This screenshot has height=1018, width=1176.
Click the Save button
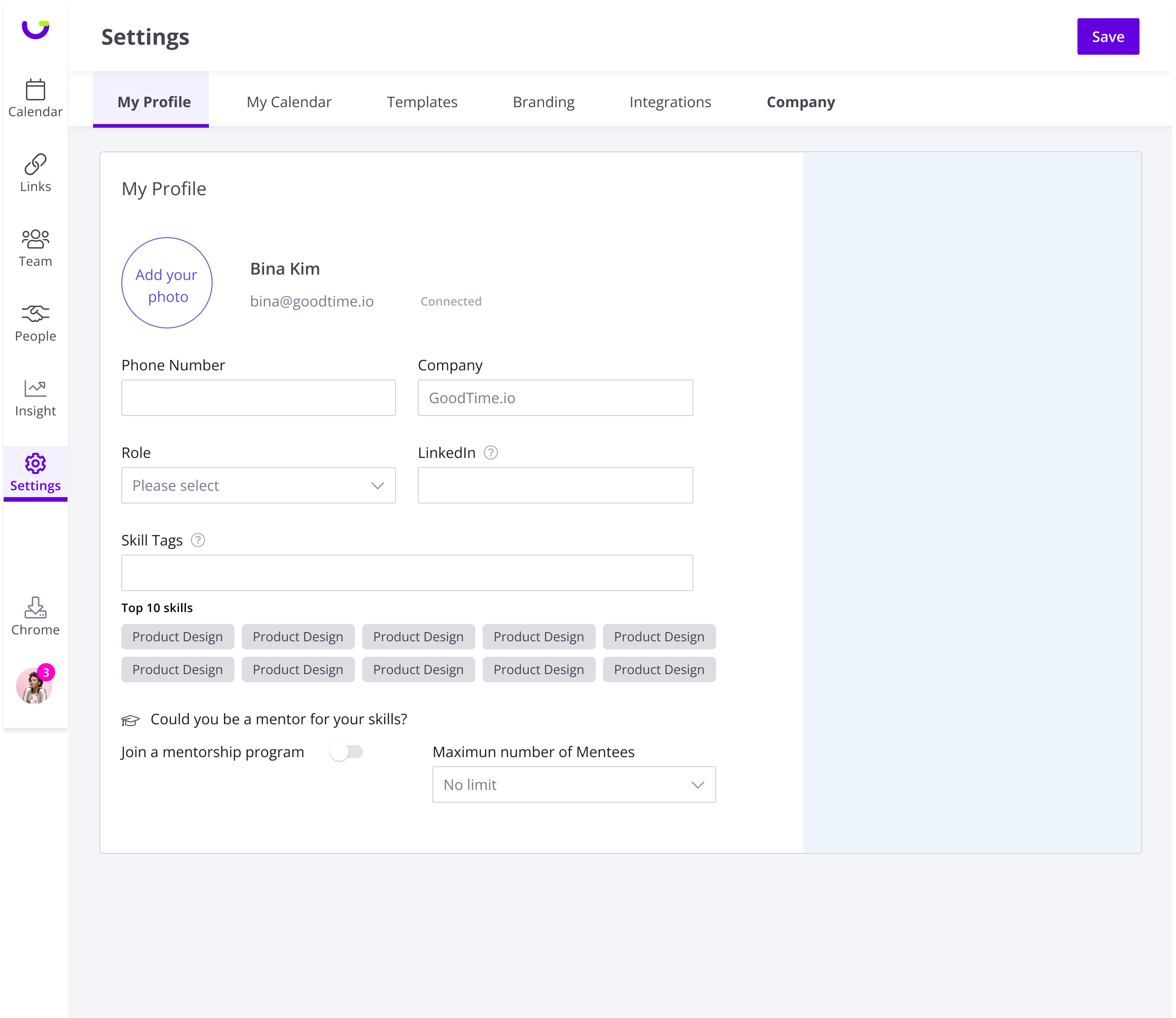1108,37
